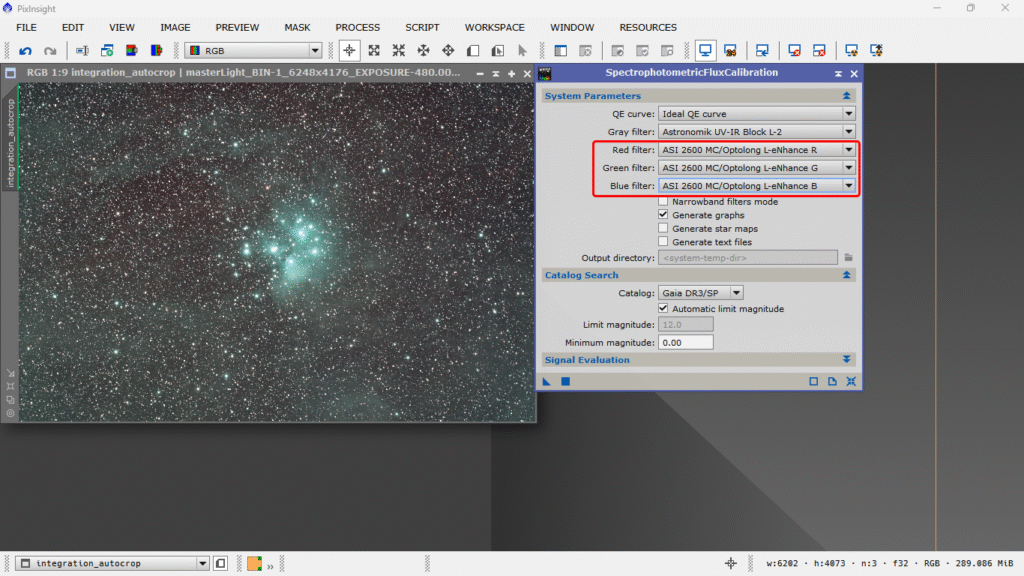
Task: Undo the last action from toolbar
Action: [x=25, y=50]
